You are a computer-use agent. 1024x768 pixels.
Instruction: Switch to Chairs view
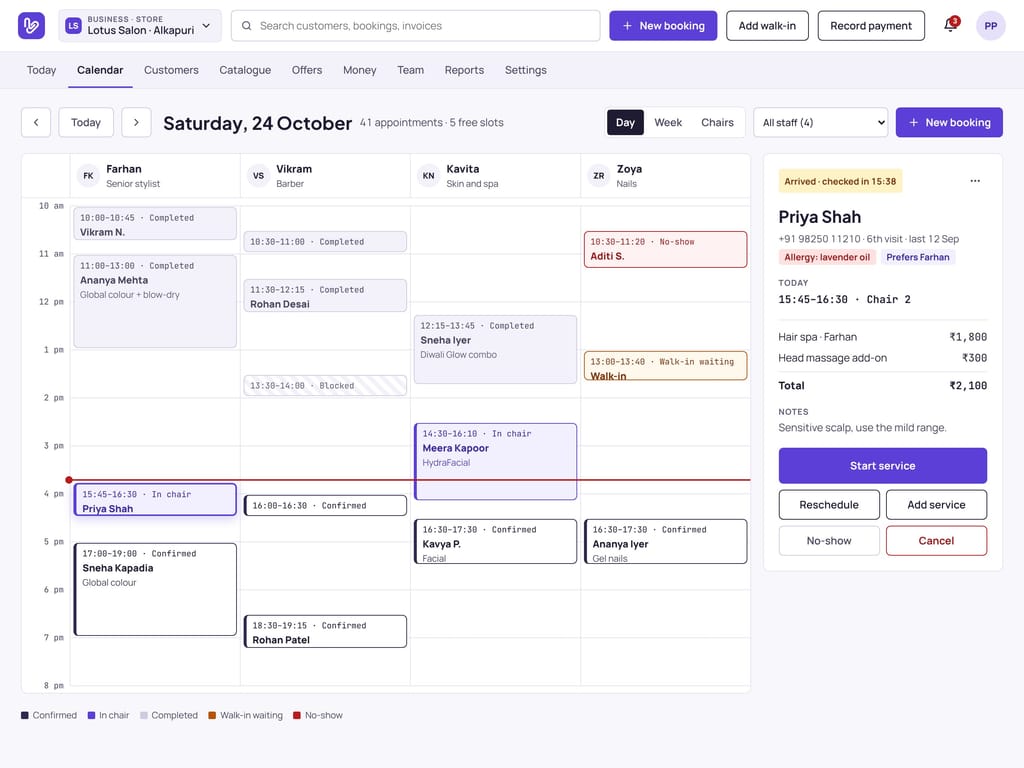click(717, 122)
